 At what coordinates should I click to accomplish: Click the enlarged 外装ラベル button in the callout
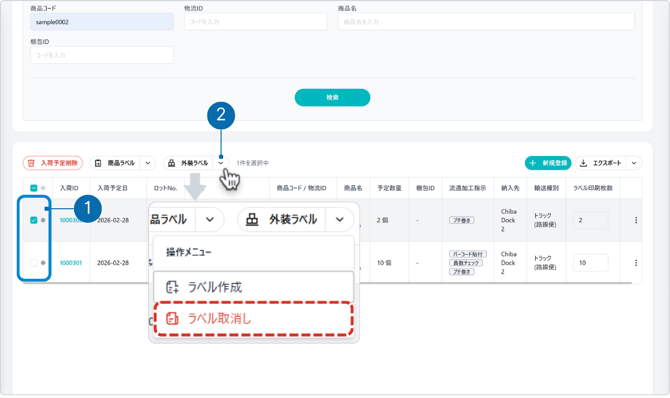282,220
